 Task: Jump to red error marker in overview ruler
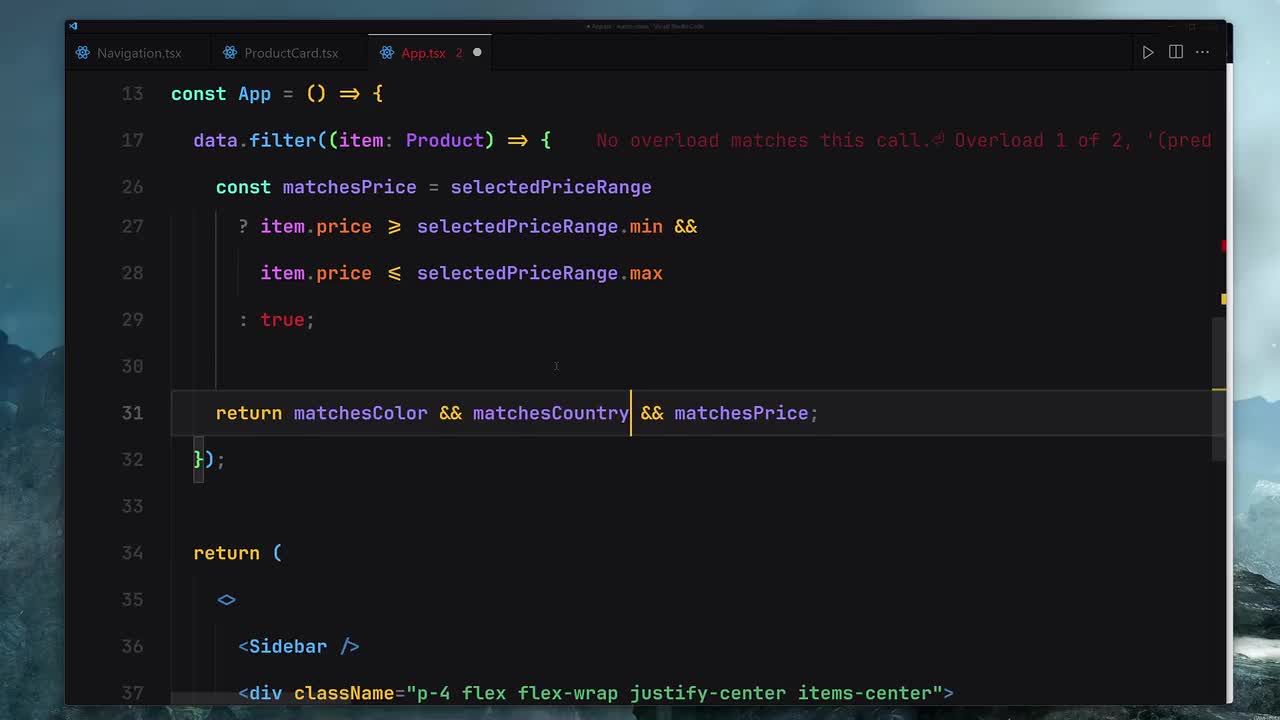[1223, 246]
